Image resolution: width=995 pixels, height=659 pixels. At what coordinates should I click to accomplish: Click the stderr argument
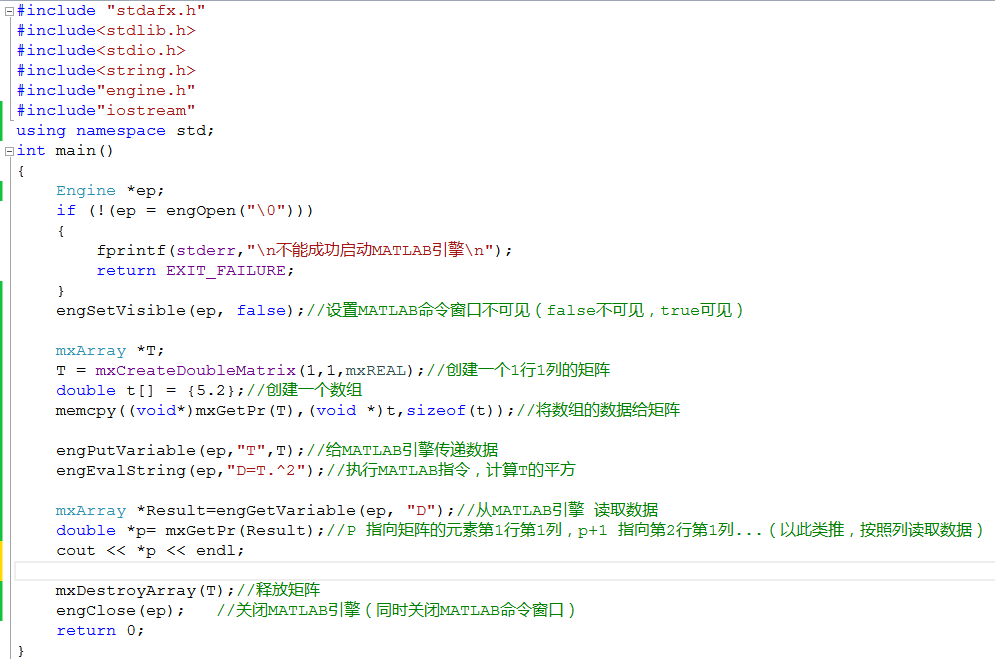click(x=206, y=251)
